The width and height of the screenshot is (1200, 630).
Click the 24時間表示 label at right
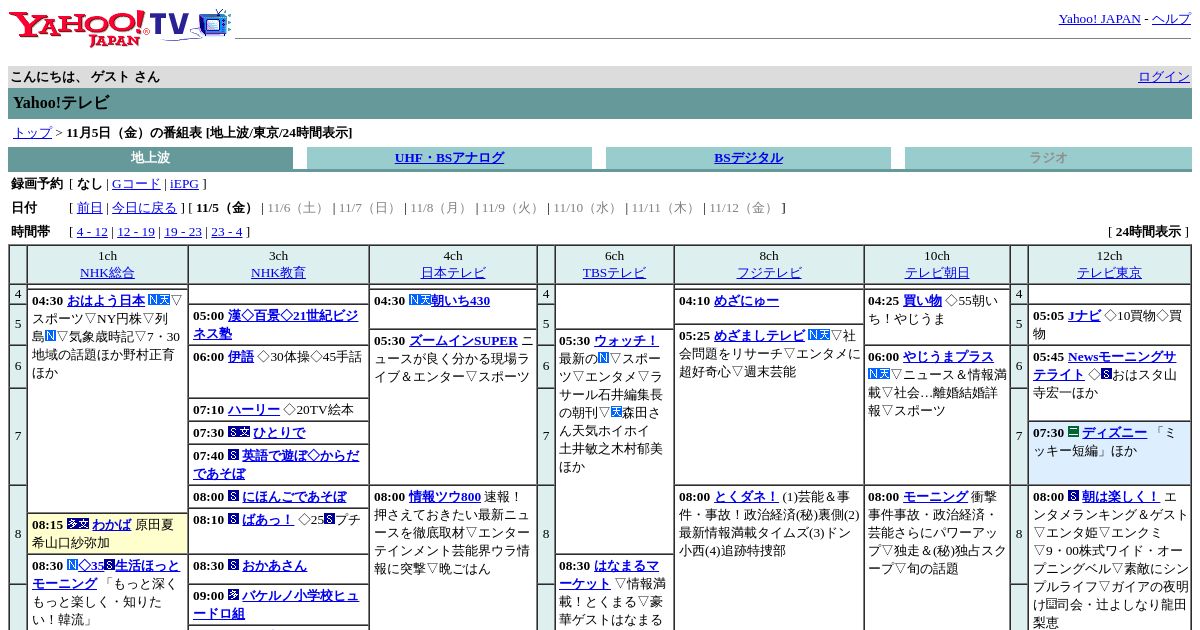pyautogui.click(x=1148, y=232)
